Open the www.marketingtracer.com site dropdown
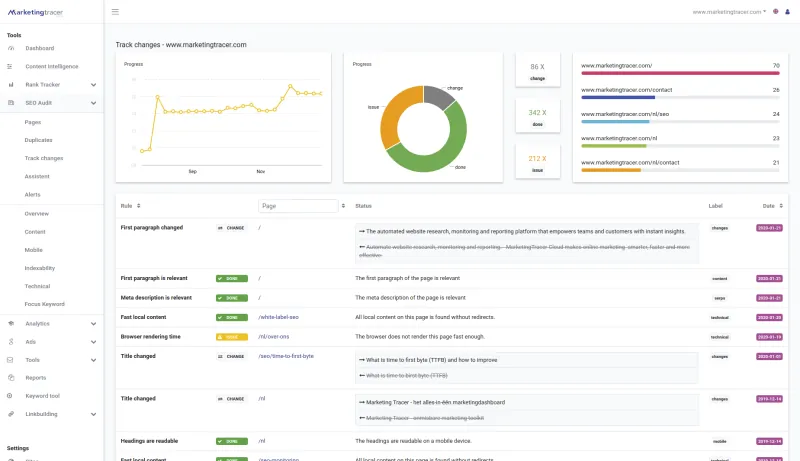 coord(729,12)
